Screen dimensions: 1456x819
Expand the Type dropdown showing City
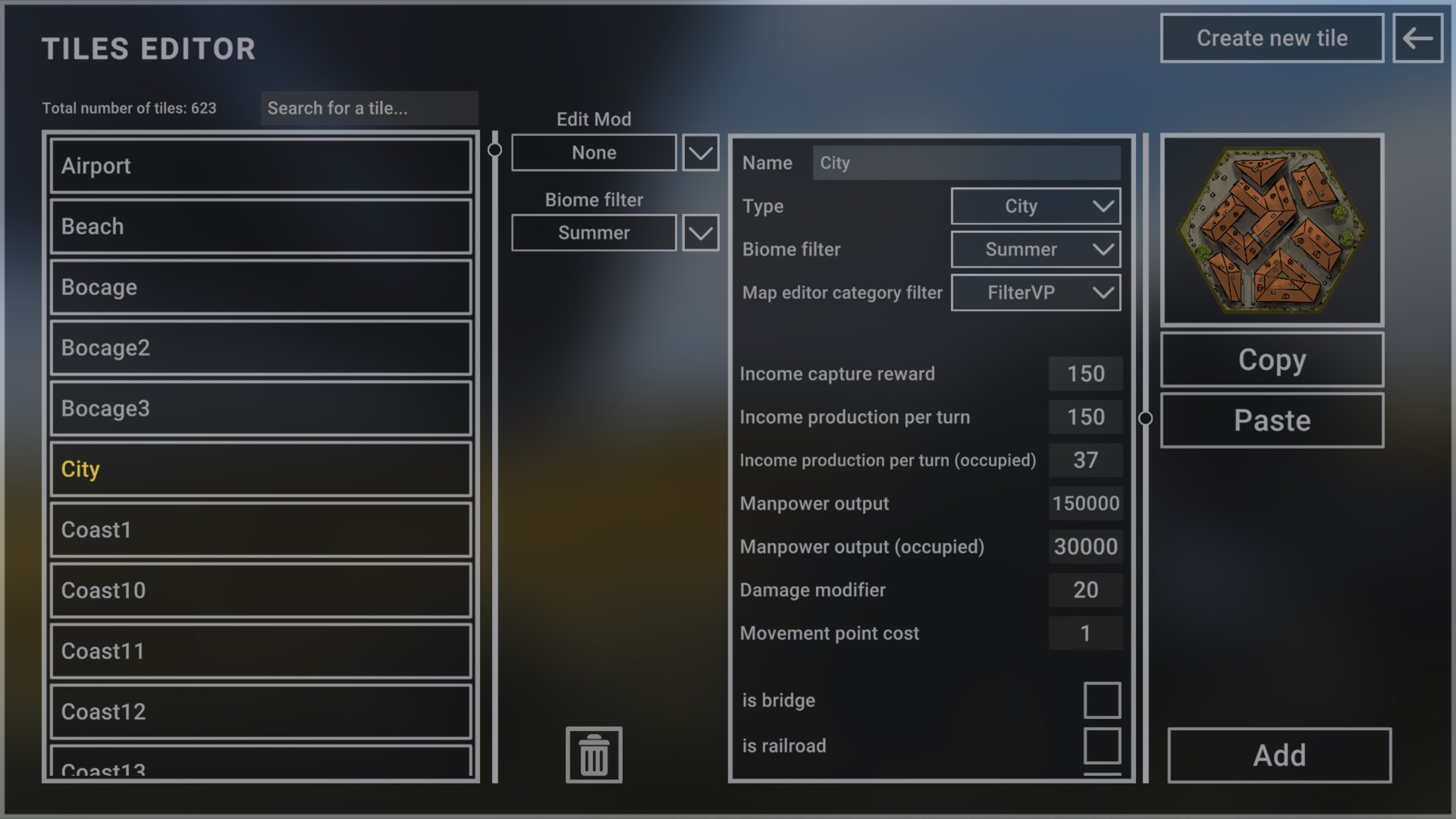coord(1035,206)
